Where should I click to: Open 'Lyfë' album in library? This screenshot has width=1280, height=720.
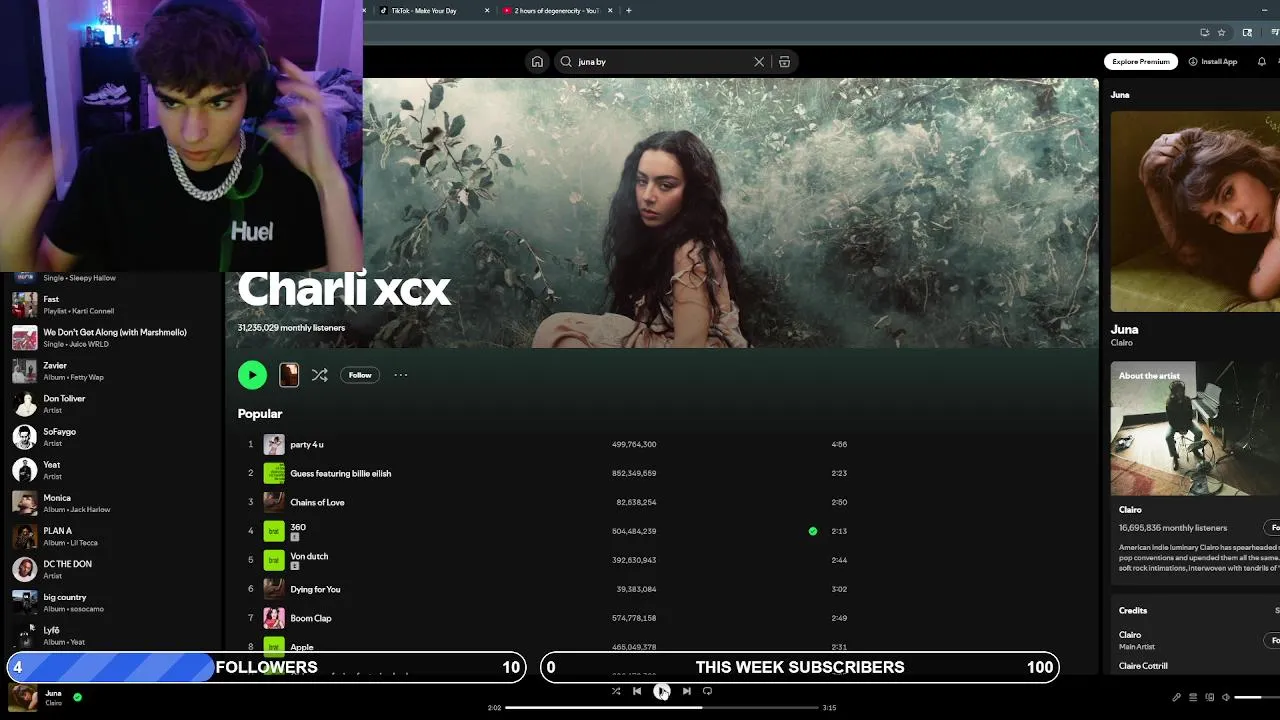pyautogui.click(x=112, y=635)
